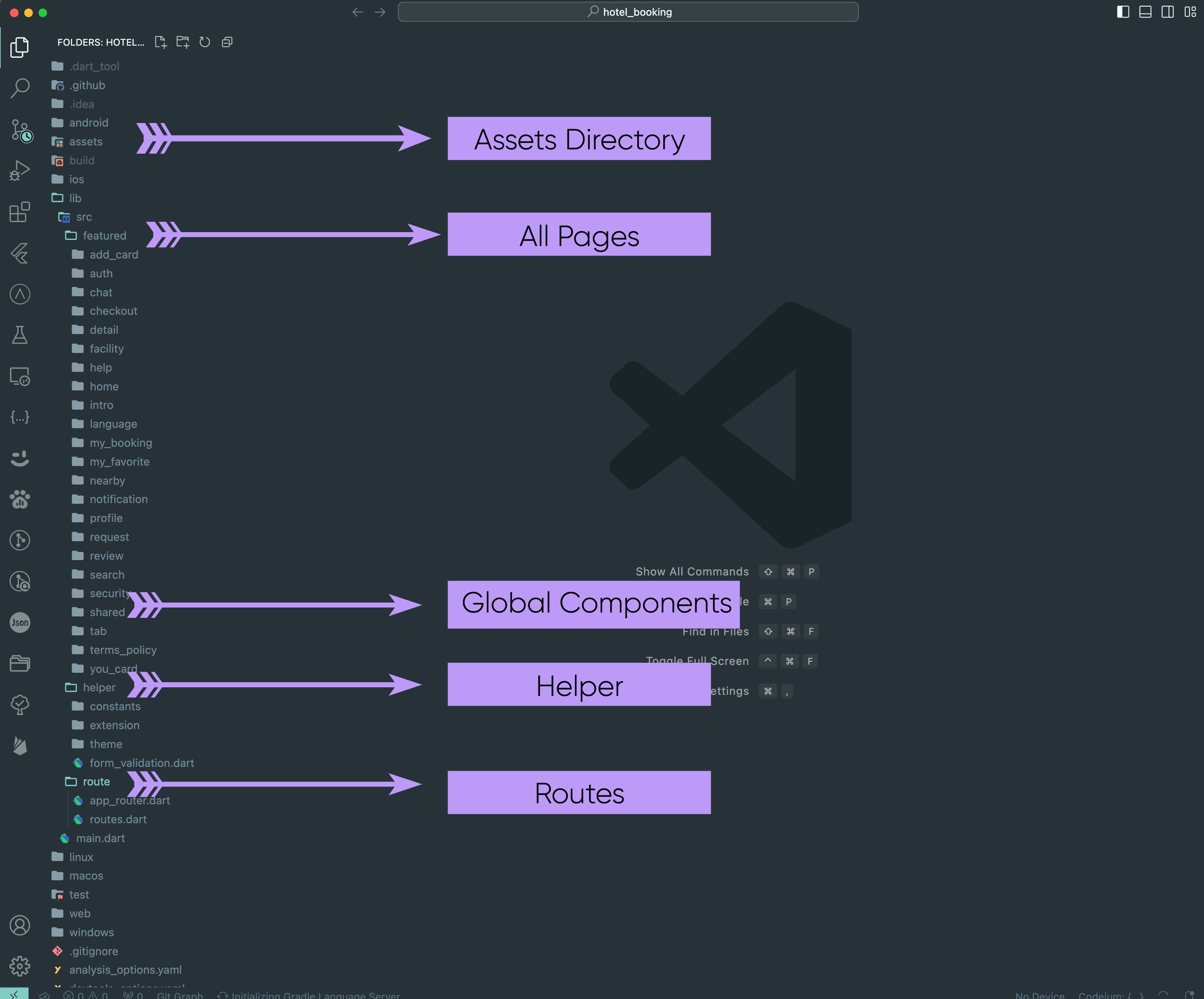Open the Explorer view in activity bar
This screenshot has height=999, width=1204.
click(20, 47)
